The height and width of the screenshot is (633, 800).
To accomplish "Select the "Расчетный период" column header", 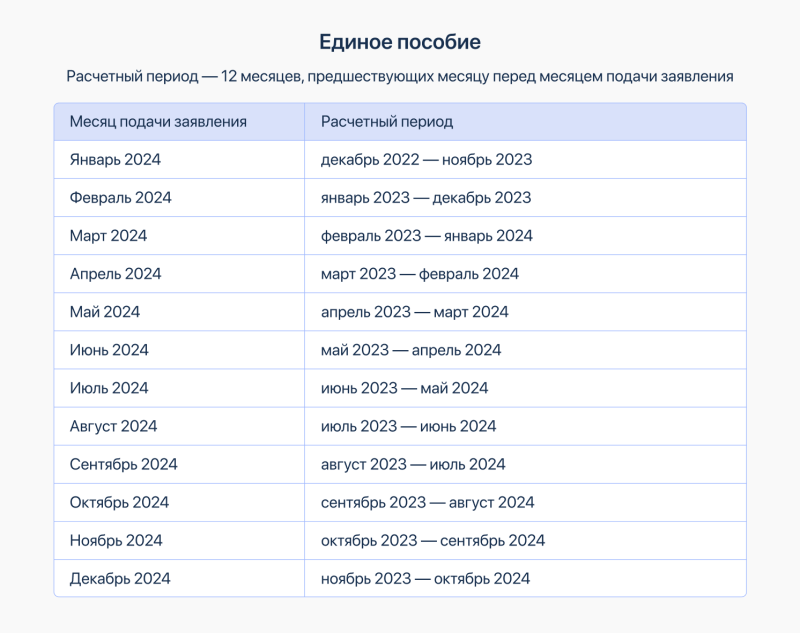I will pos(387,122).
